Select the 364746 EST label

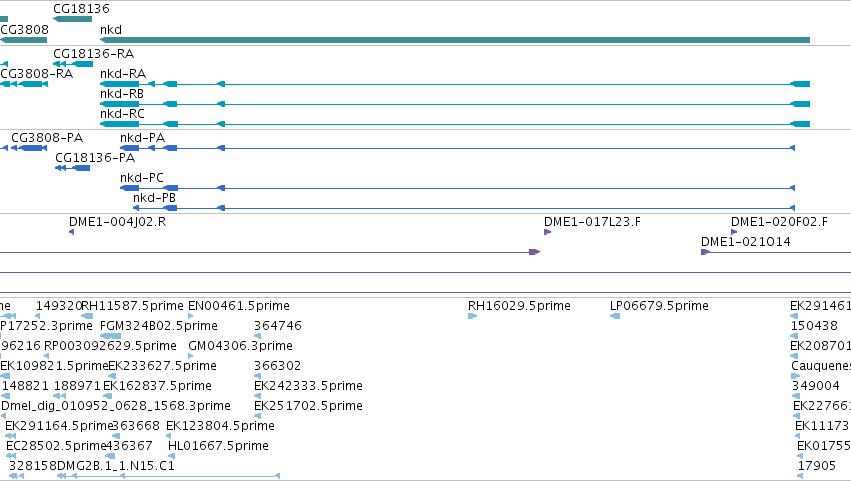(x=278, y=326)
